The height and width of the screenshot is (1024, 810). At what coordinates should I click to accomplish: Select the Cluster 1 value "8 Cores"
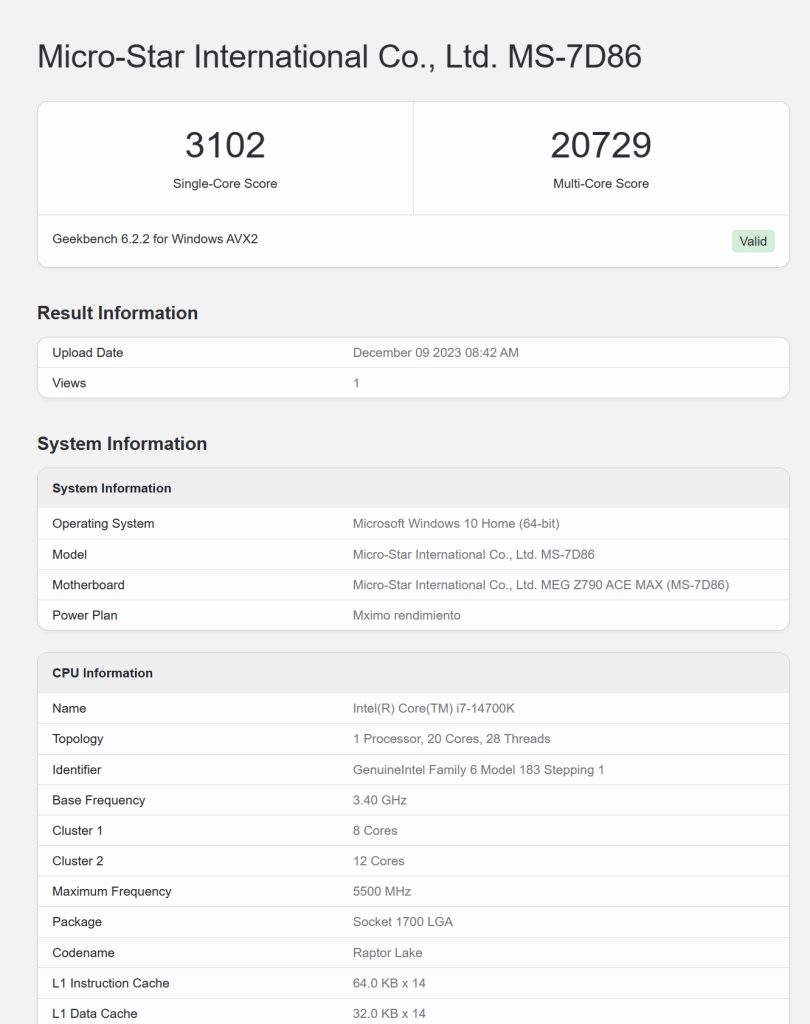click(375, 831)
